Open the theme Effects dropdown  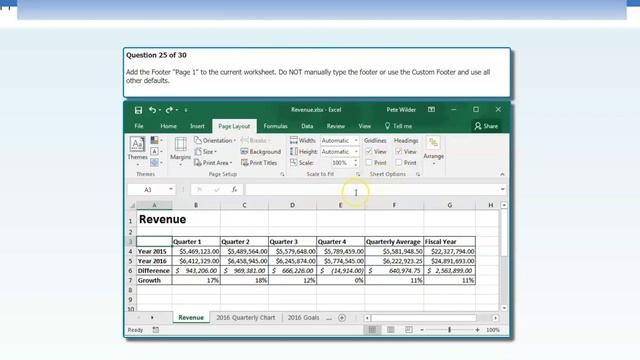coord(156,162)
